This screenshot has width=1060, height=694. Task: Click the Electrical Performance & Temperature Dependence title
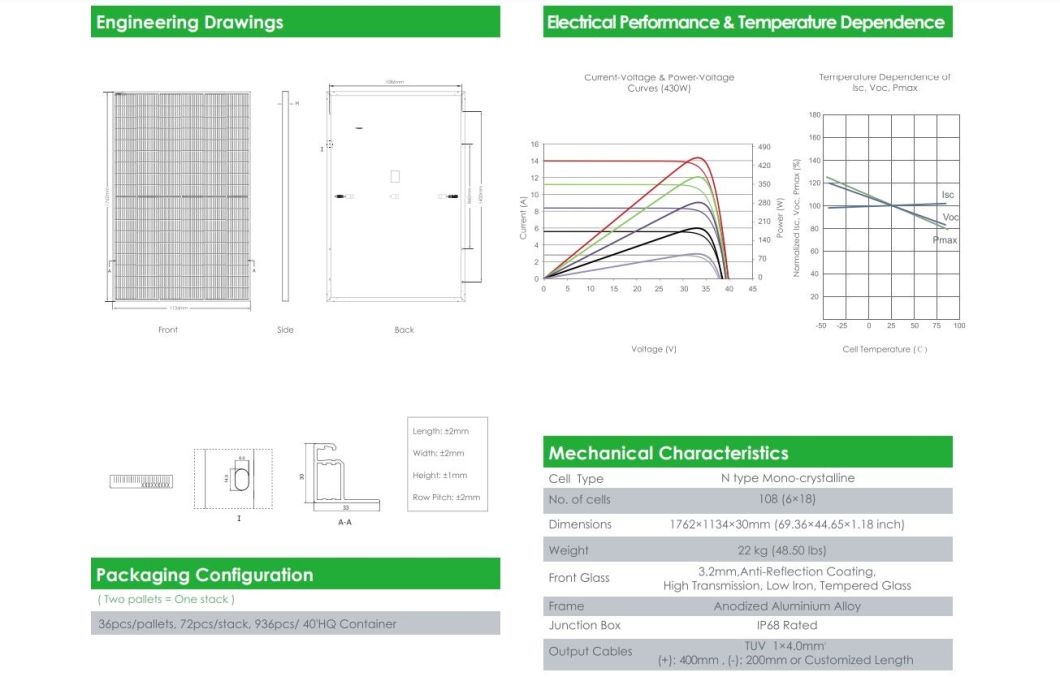747,22
